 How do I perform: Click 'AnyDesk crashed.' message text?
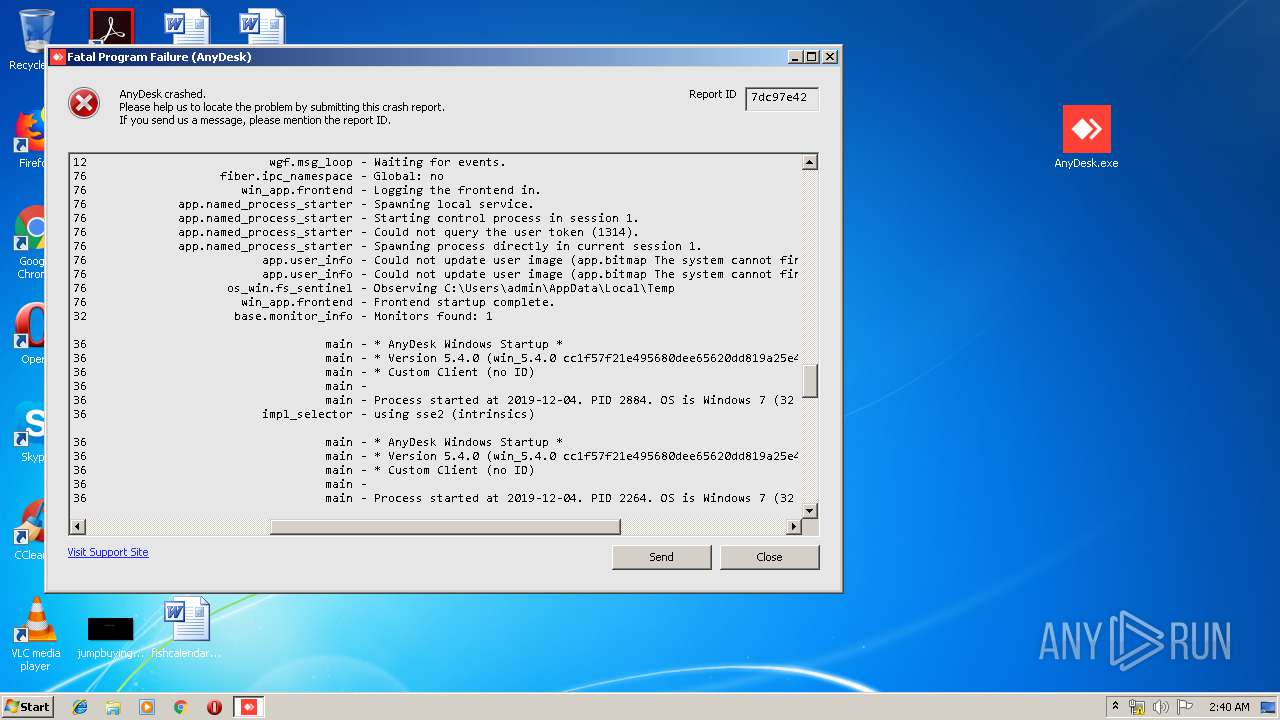(162, 94)
